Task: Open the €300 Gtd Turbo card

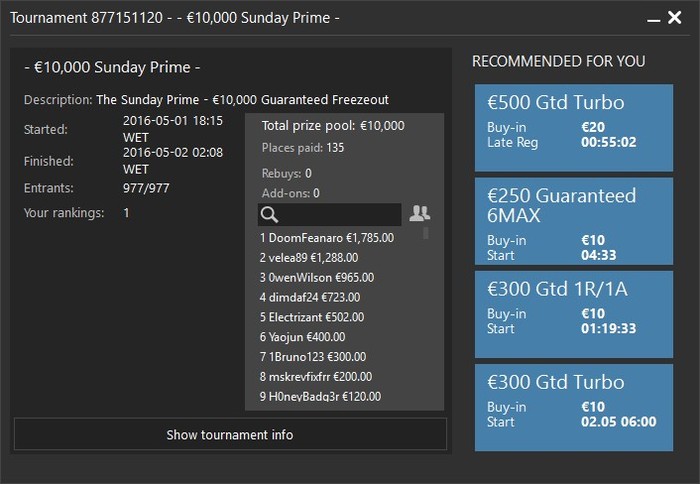Action: 560,407
